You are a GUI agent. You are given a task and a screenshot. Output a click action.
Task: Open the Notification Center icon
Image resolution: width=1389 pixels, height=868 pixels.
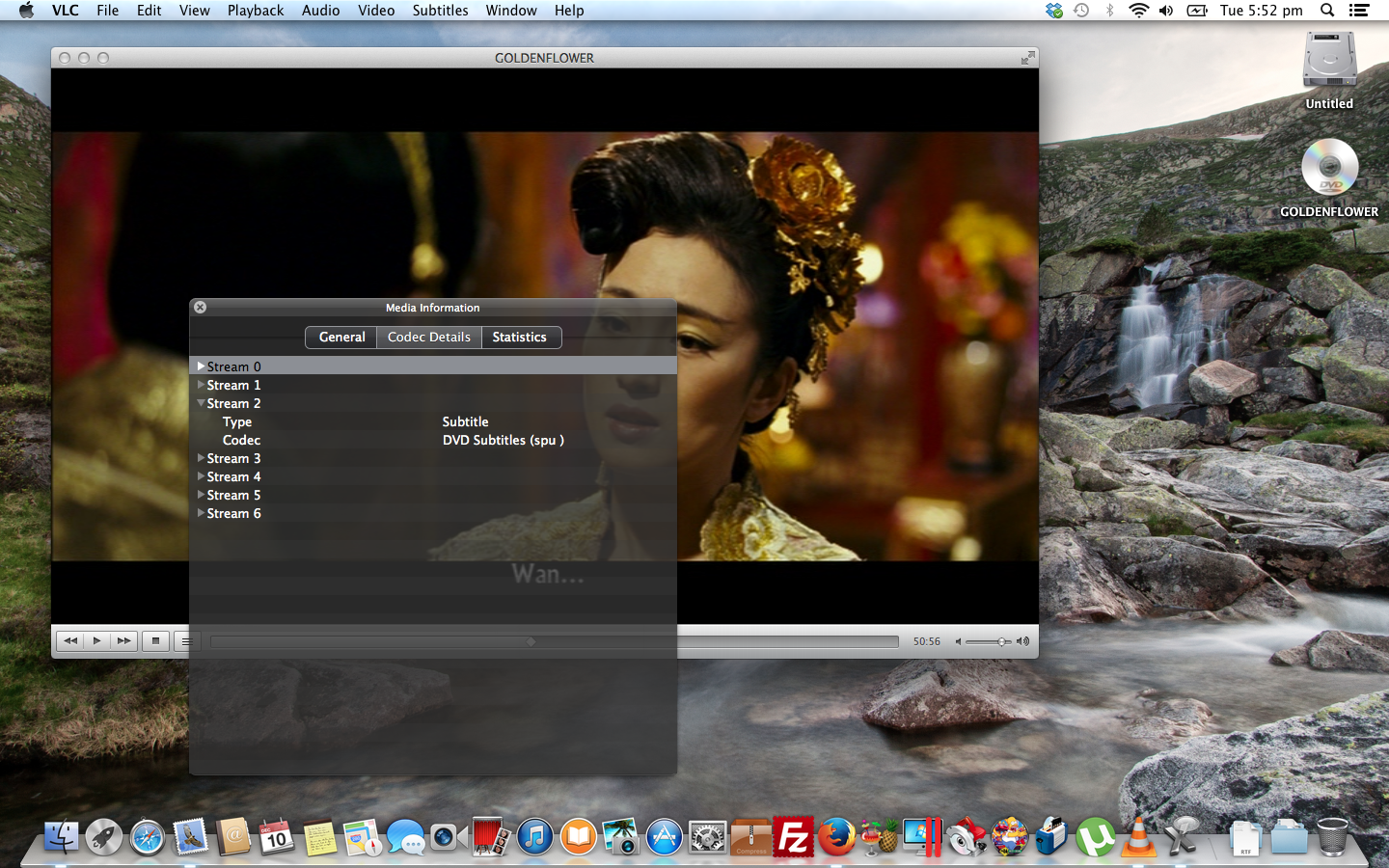pyautogui.click(x=1359, y=11)
